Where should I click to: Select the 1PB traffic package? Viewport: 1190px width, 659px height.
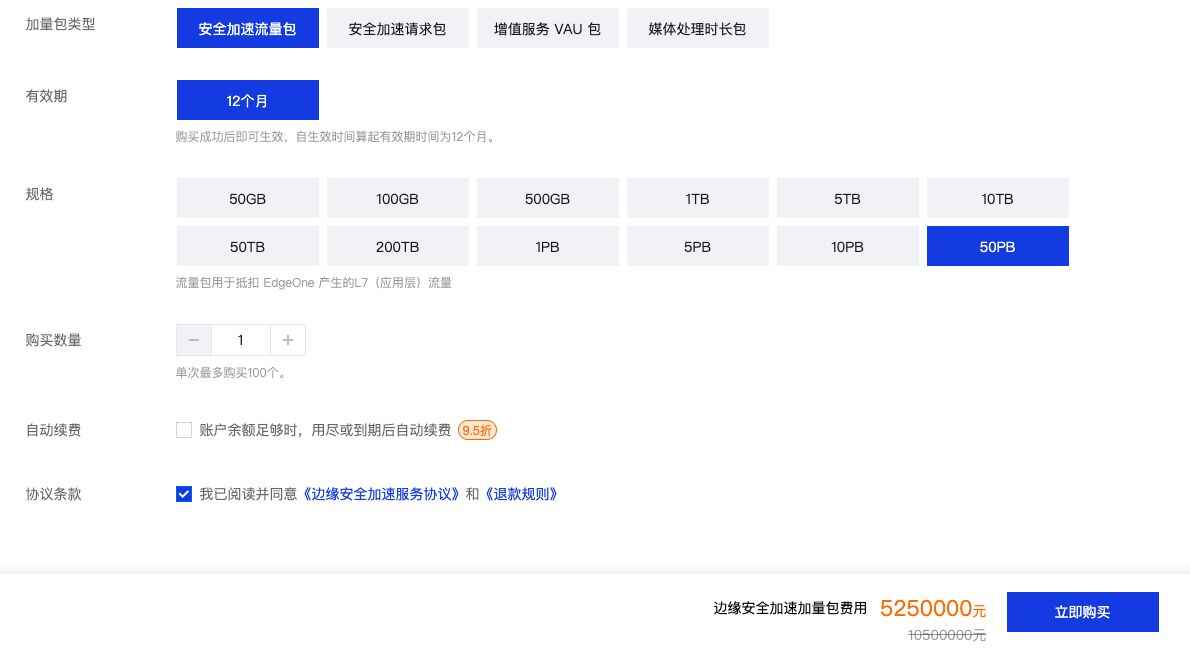547,247
